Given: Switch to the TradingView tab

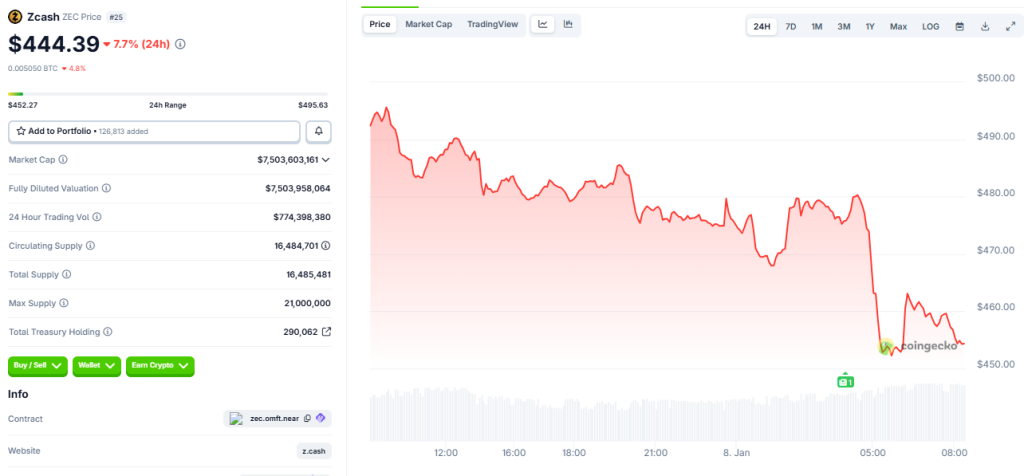Looking at the screenshot, I should pos(492,24).
